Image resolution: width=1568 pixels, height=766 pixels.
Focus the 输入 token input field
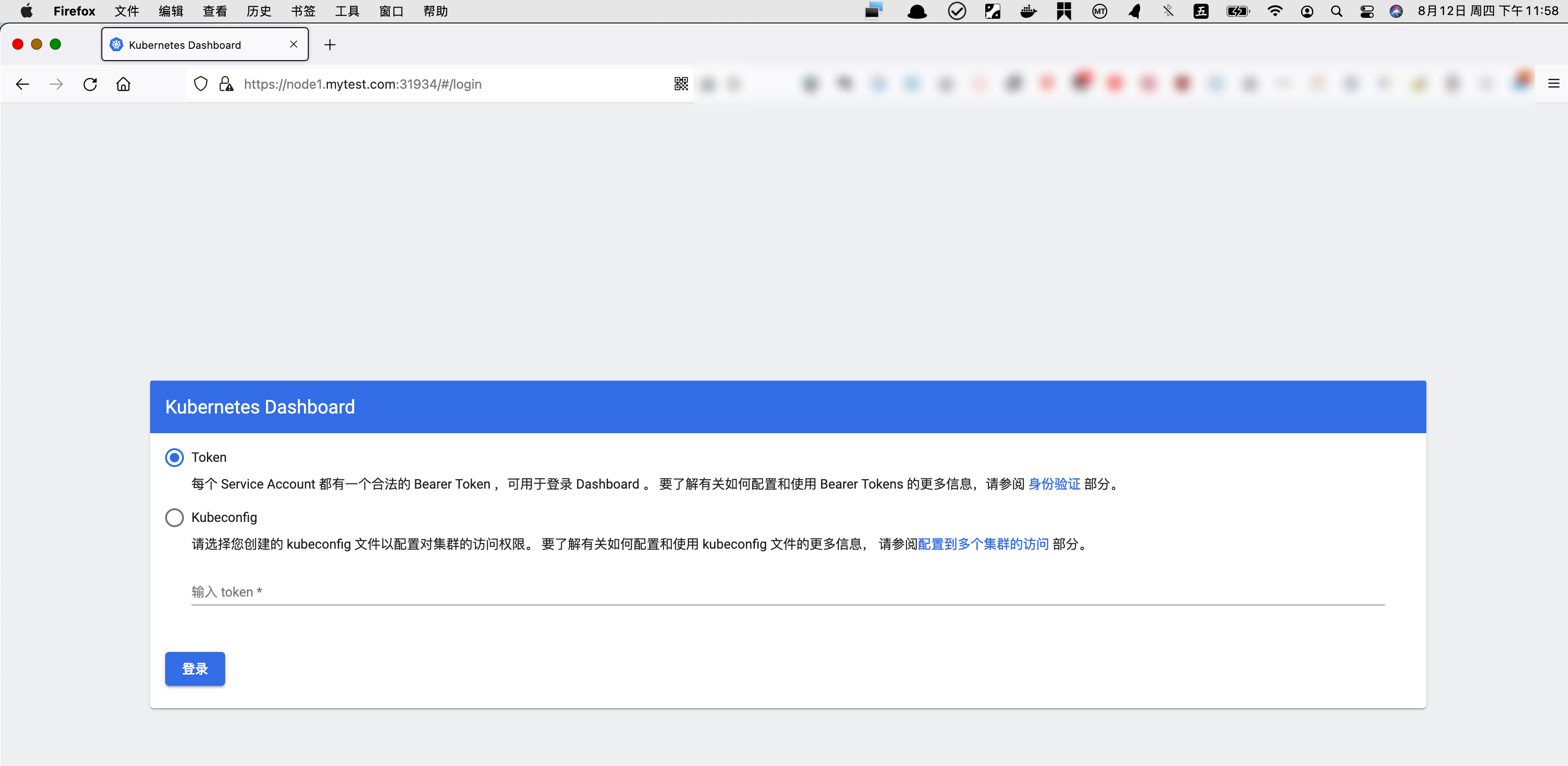[788, 592]
